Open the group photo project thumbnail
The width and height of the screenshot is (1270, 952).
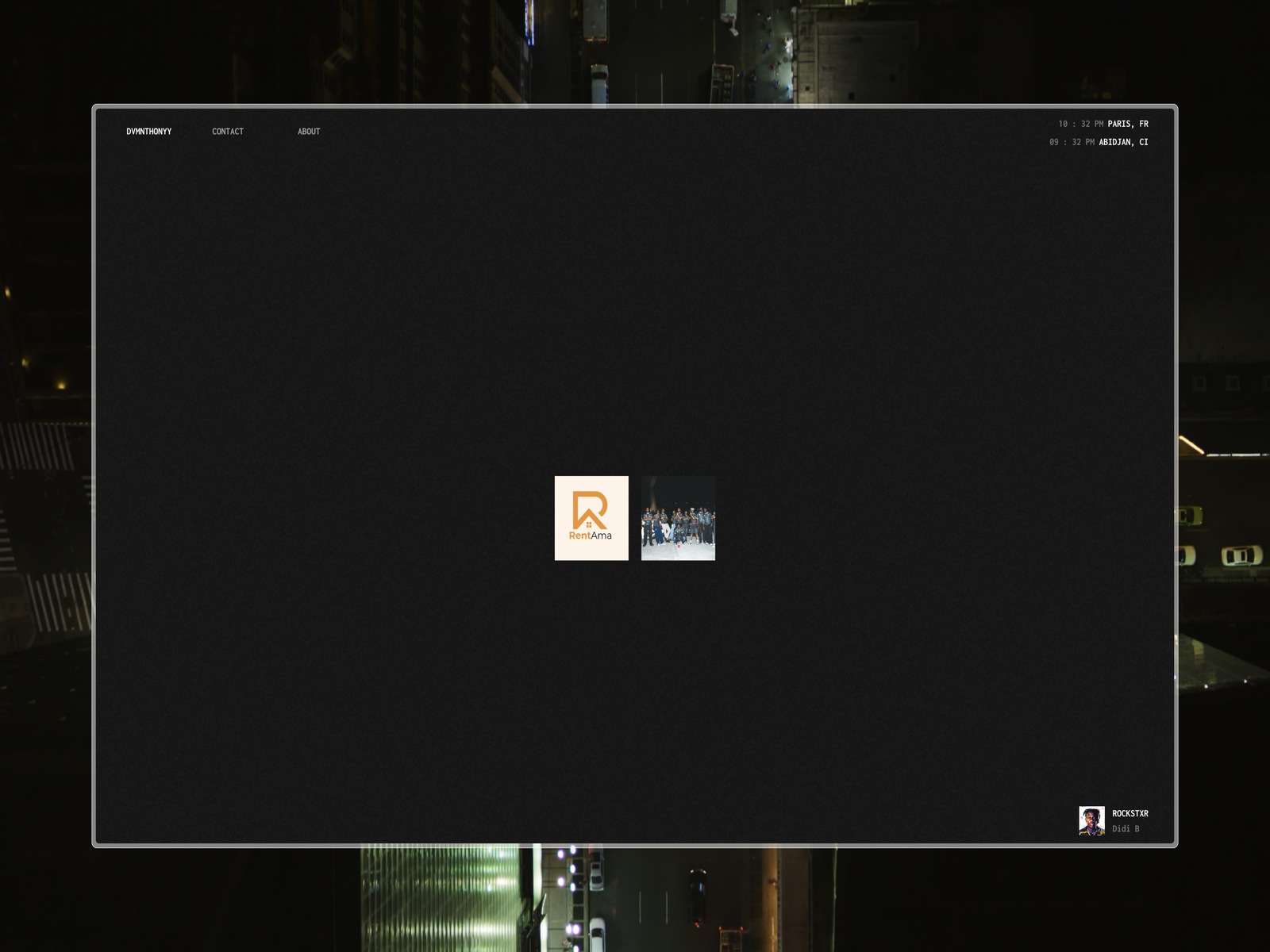point(678,517)
